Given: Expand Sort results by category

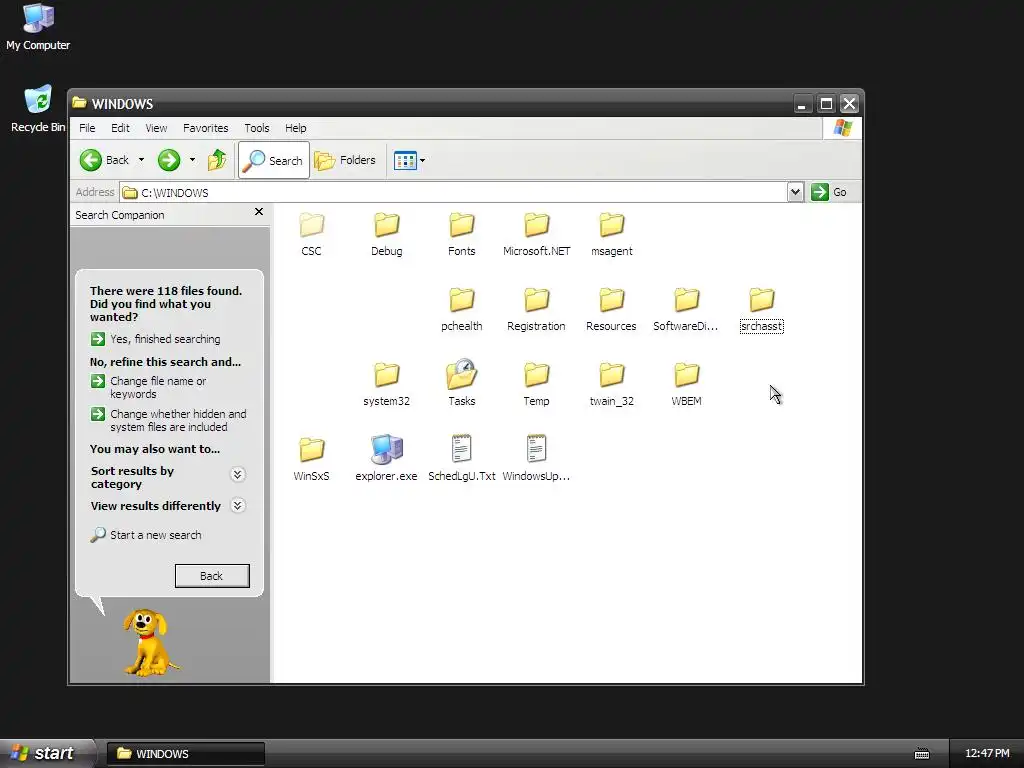Looking at the screenshot, I should pos(238,475).
